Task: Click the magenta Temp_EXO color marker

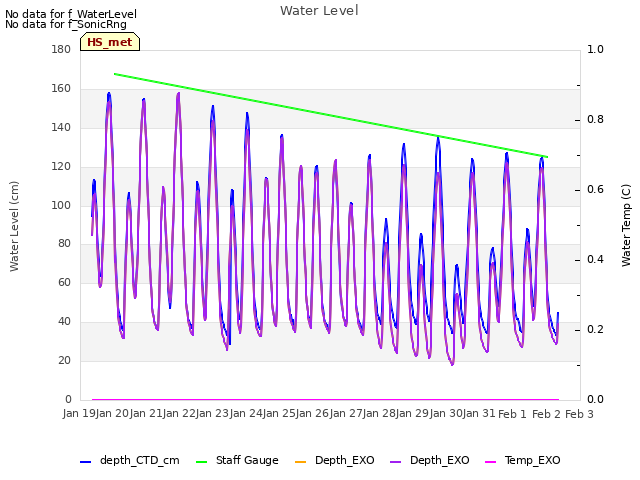Action: pos(490,462)
